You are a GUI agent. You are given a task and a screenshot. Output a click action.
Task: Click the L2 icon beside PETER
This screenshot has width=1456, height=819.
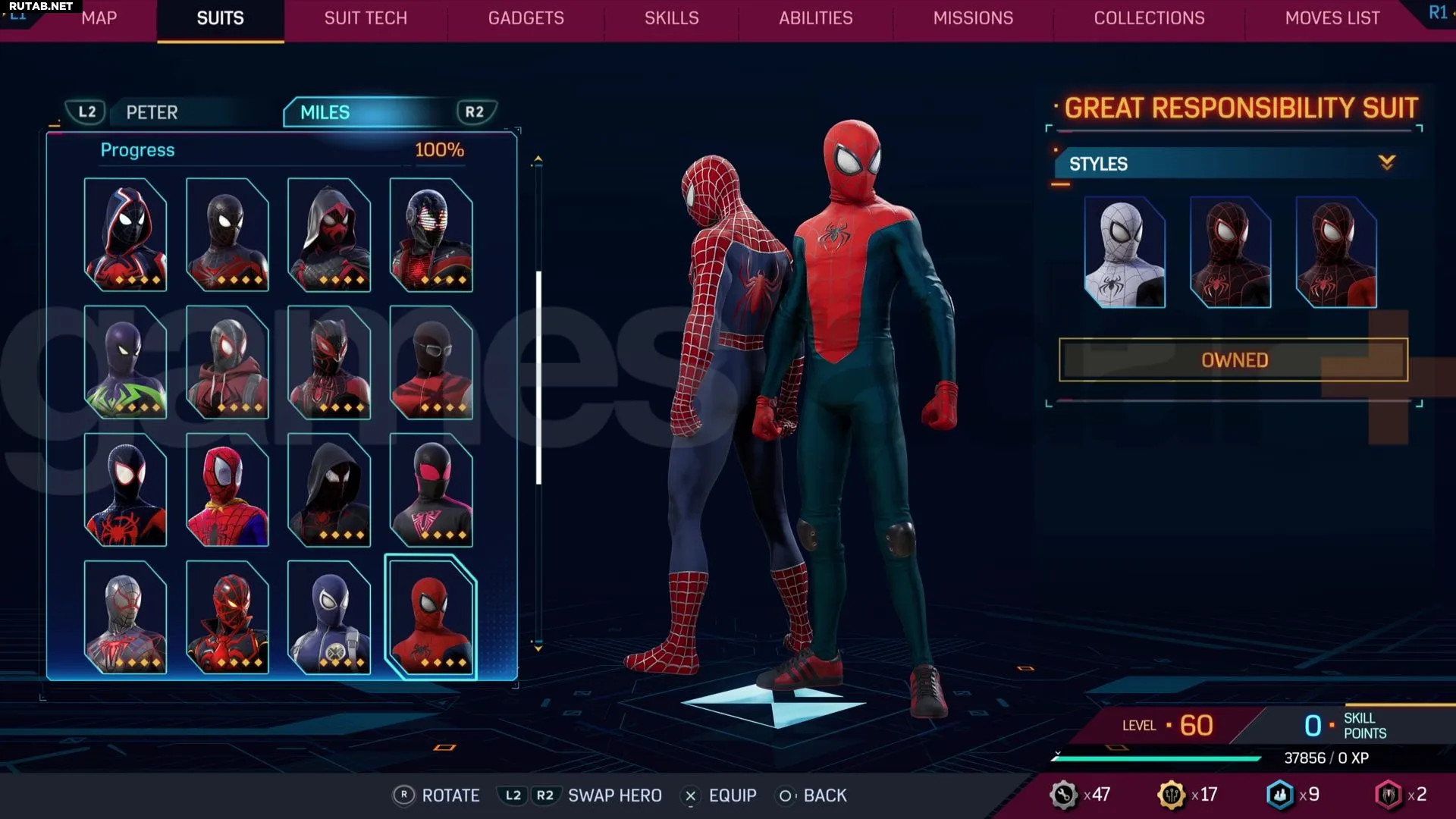86,112
